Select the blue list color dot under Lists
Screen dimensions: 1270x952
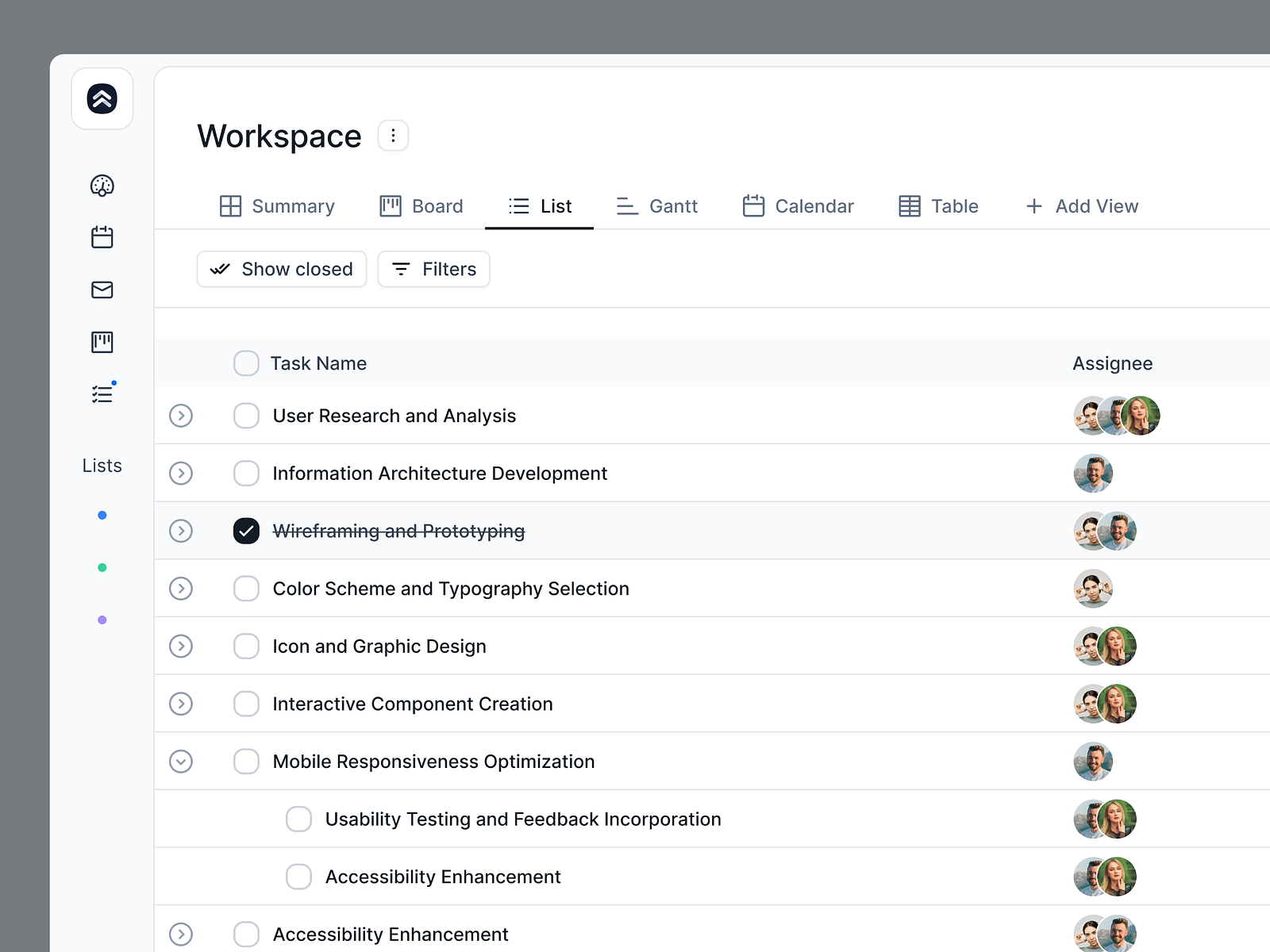pyautogui.click(x=102, y=515)
